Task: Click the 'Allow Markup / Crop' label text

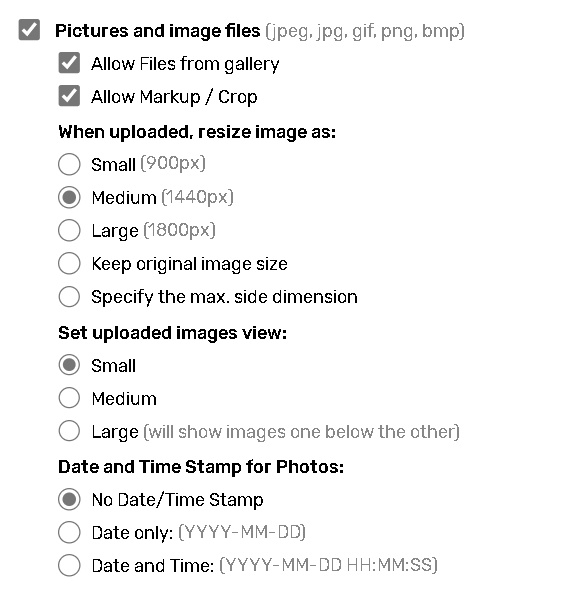Action: (174, 97)
